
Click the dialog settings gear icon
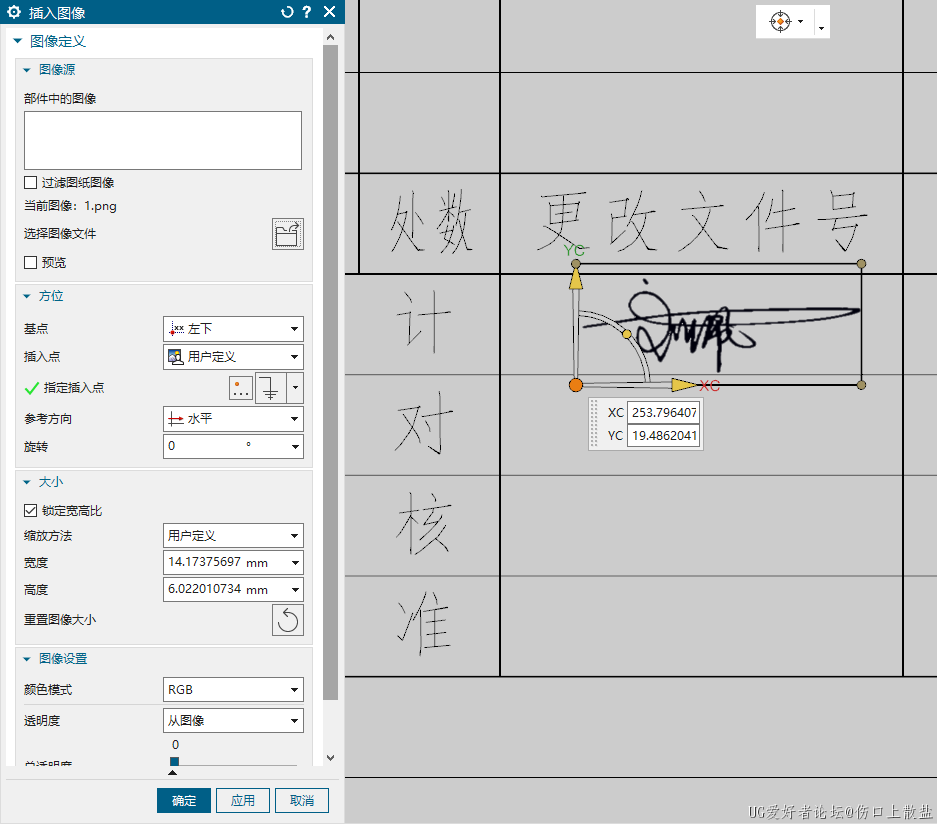pos(14,12)
